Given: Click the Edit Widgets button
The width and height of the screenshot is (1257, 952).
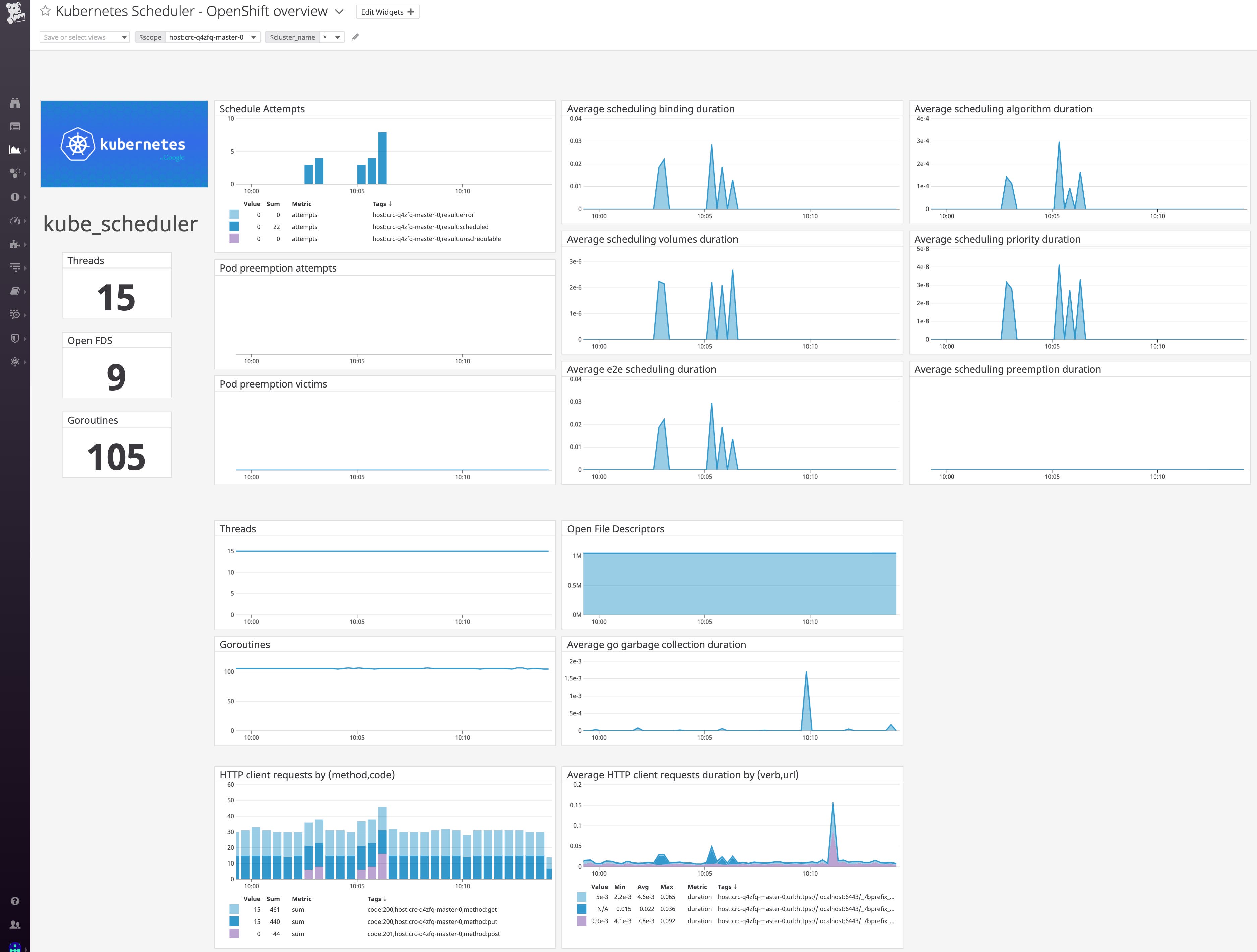Looking at the screenshot, I should [387, 11].
